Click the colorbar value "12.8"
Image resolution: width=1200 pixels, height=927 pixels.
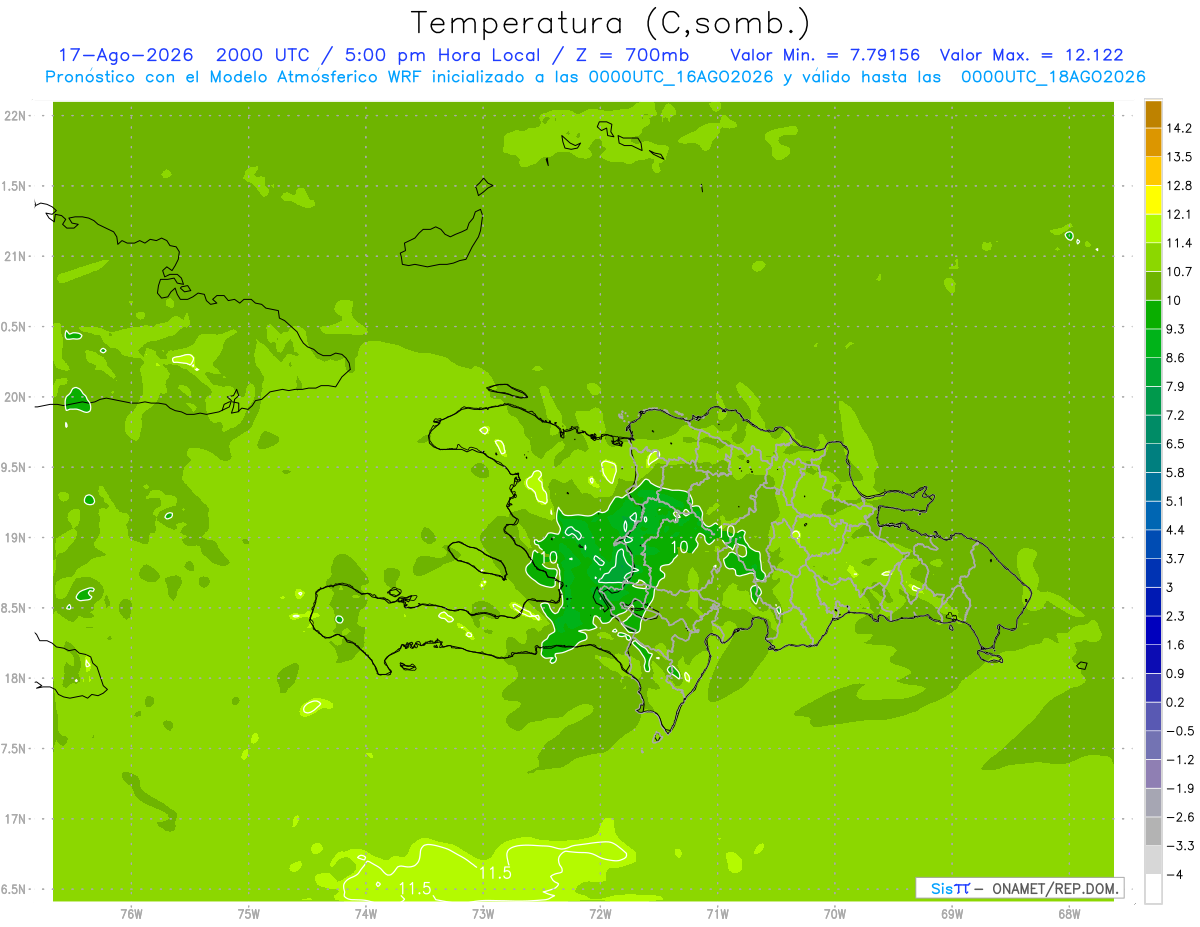point(1179,186)
